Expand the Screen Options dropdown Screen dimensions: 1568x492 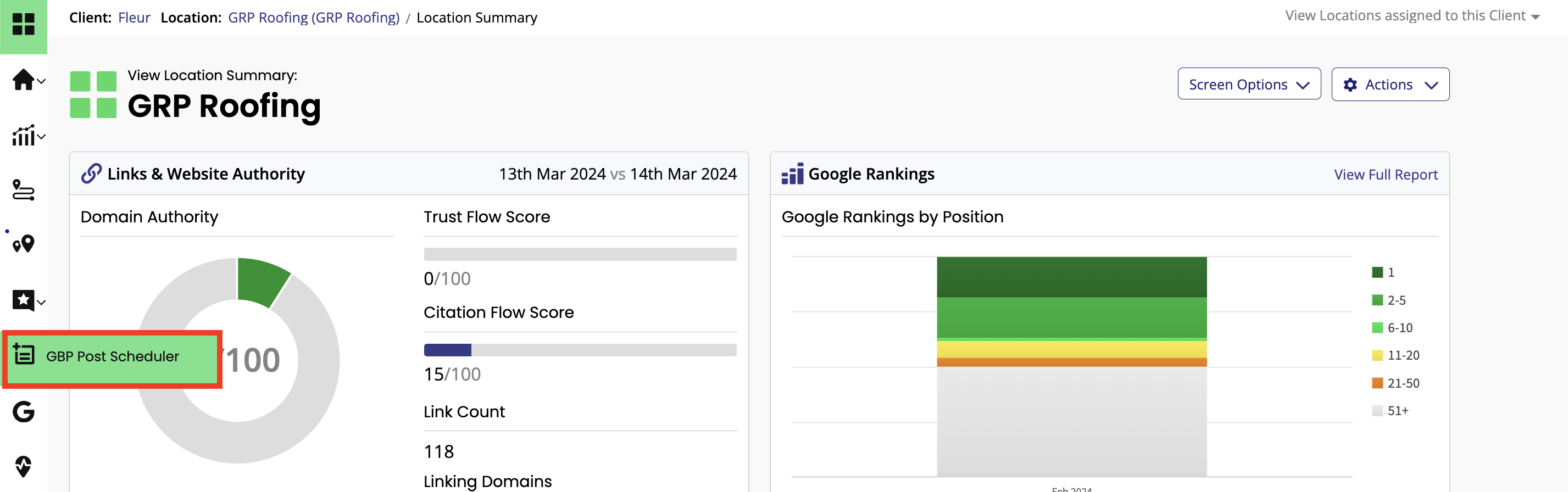click(x=1248, y=85)
